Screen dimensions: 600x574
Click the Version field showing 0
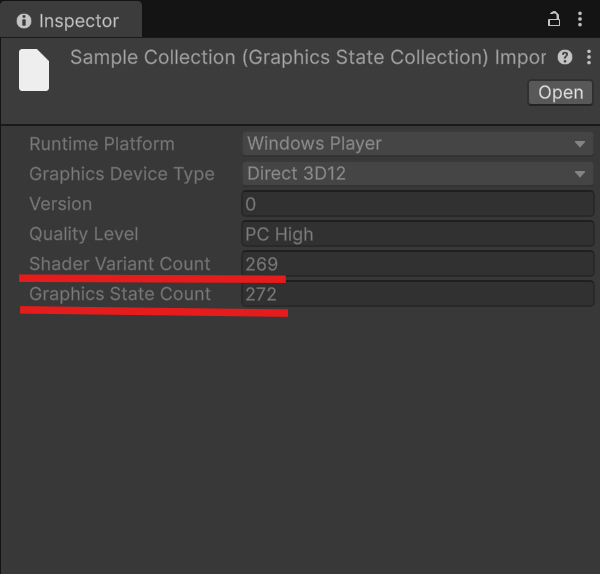click(x=417, y=204)
